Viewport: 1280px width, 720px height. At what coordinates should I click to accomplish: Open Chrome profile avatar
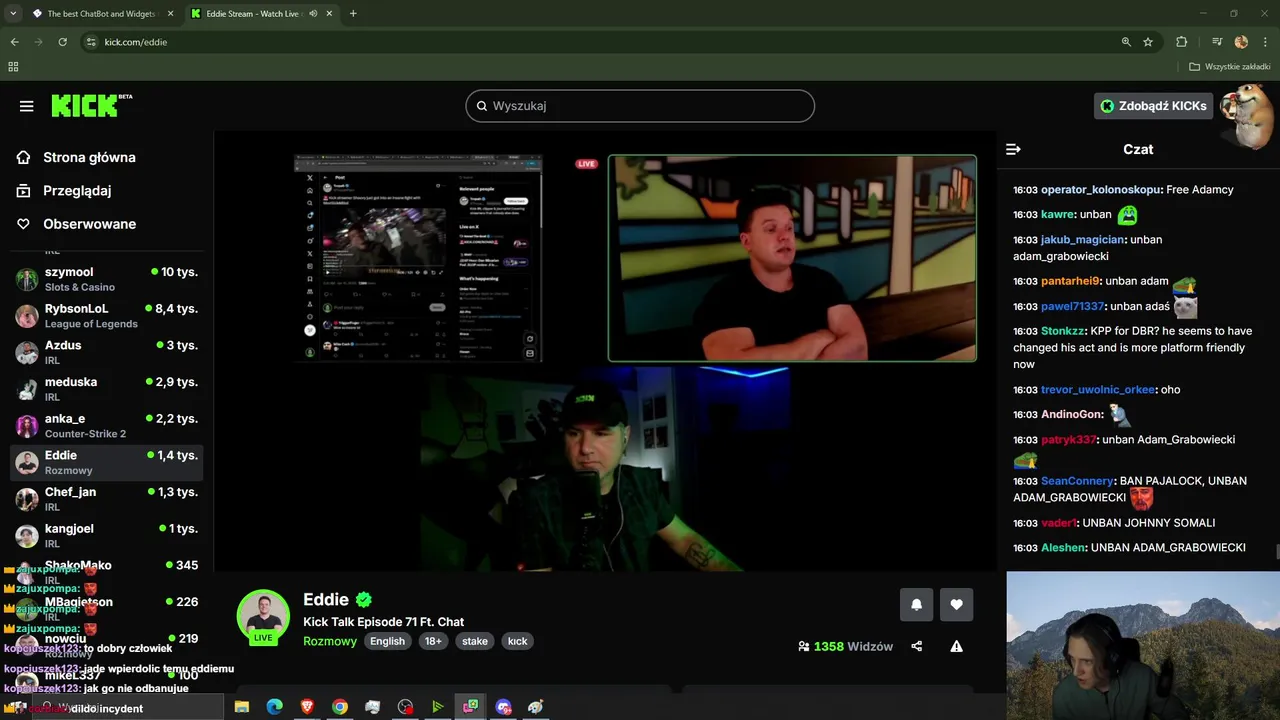1241,42
